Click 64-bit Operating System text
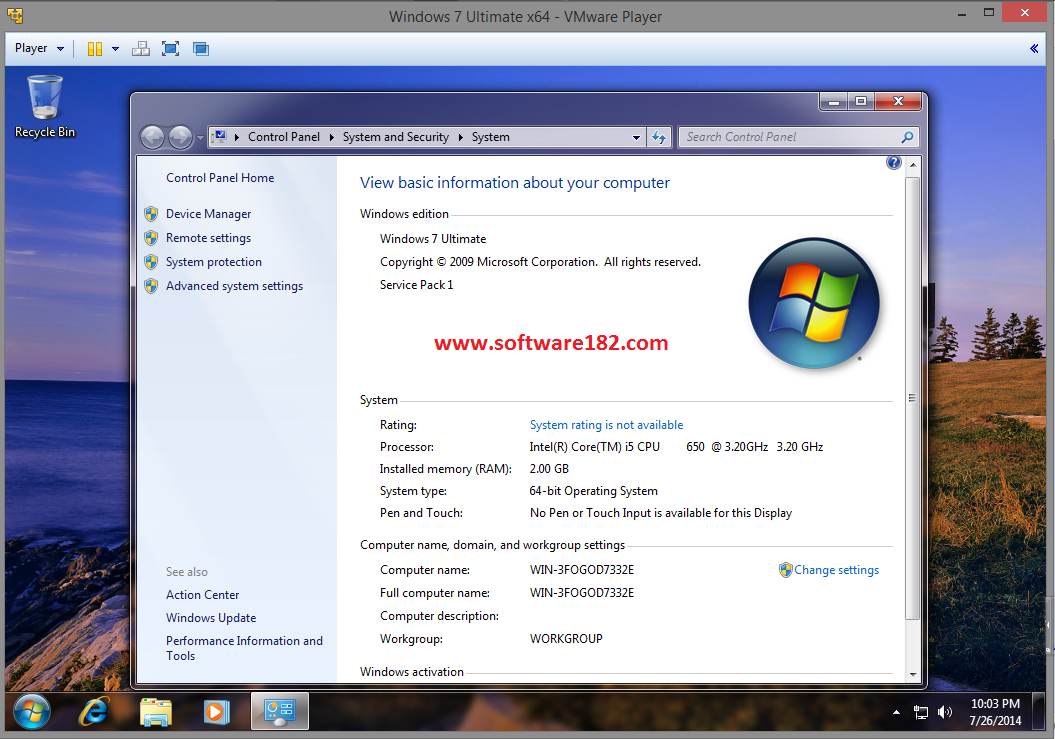 click(x=593, y=491)
